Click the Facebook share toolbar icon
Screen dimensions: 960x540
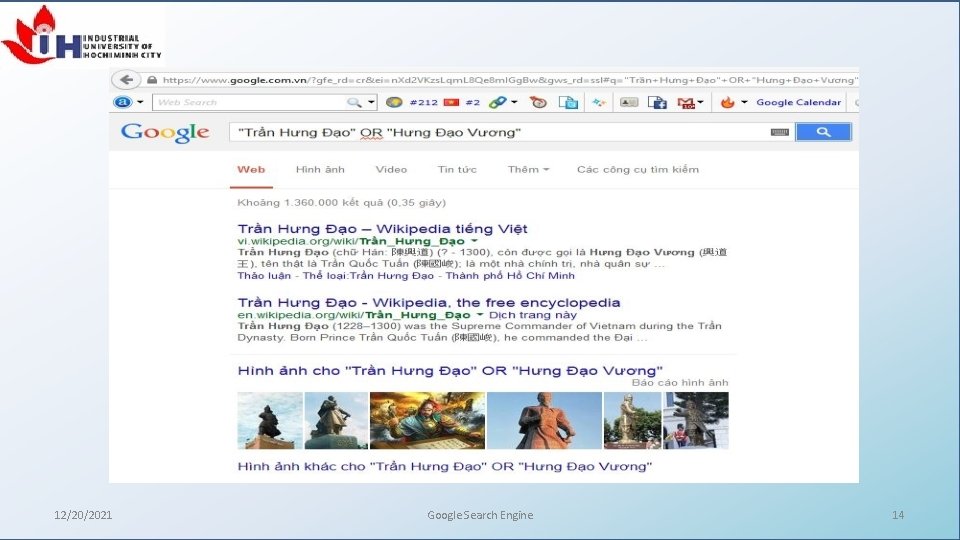pyautogui.click(x=657, y=102)
